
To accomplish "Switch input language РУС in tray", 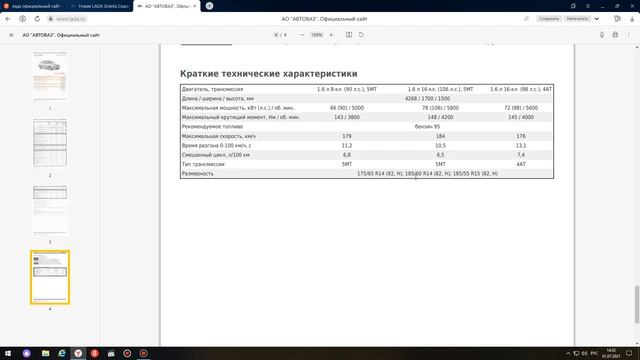I will [594, 353].
